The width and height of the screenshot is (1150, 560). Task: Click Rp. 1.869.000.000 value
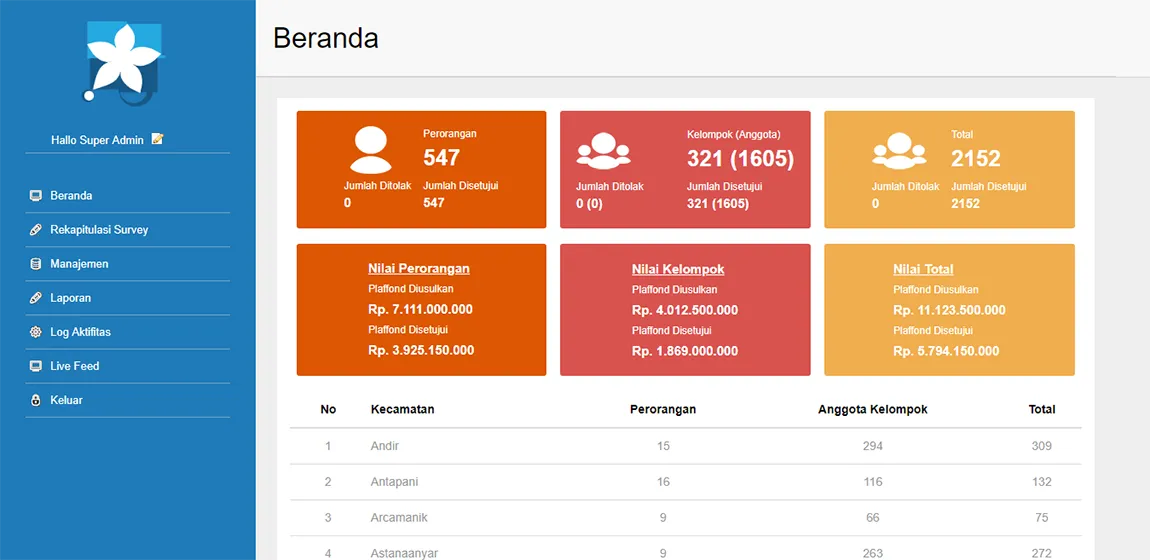(x=685, y=351)
